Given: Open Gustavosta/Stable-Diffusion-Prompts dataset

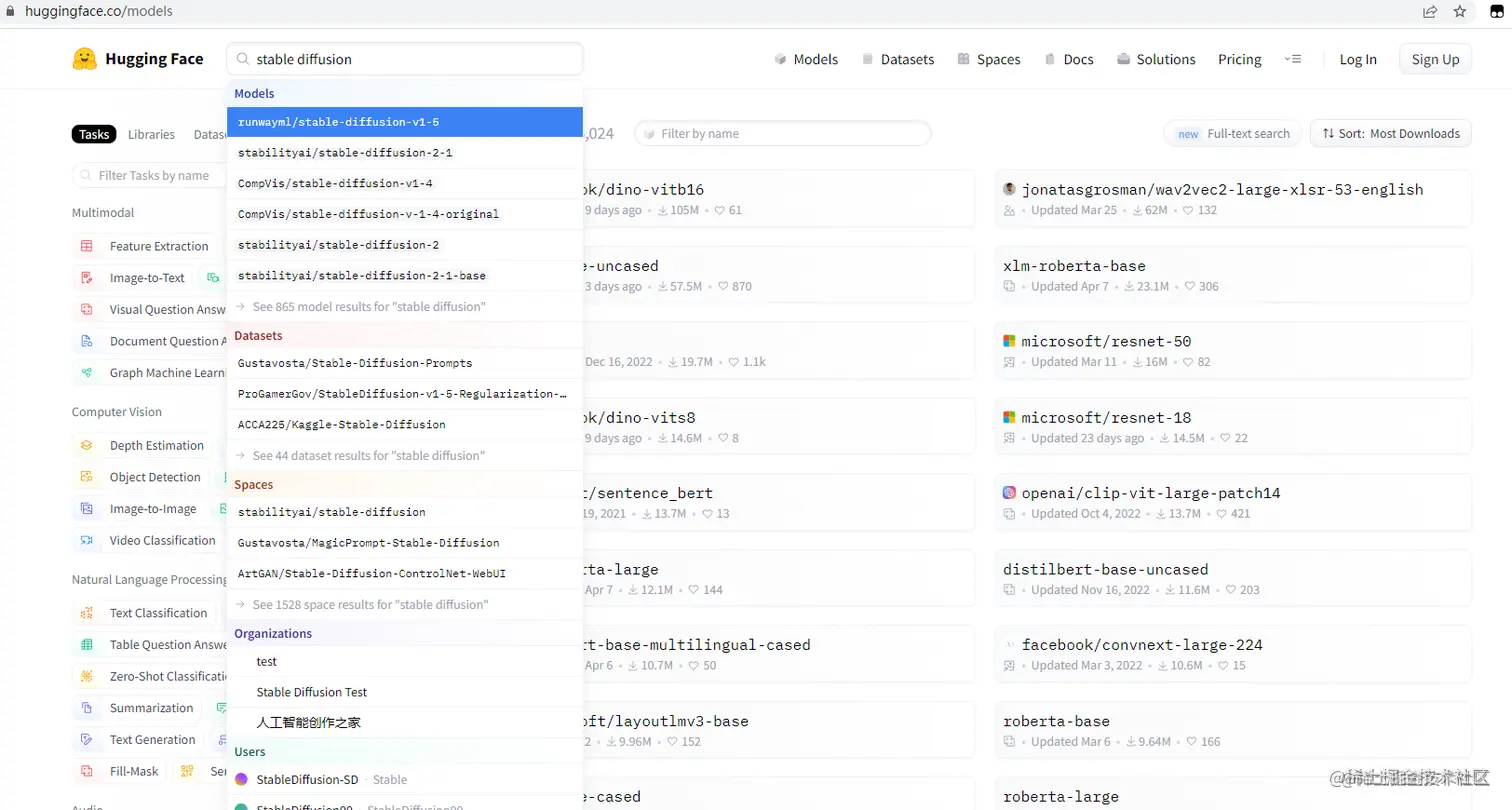Looking at the screenshot, I should tap(405, 363).
